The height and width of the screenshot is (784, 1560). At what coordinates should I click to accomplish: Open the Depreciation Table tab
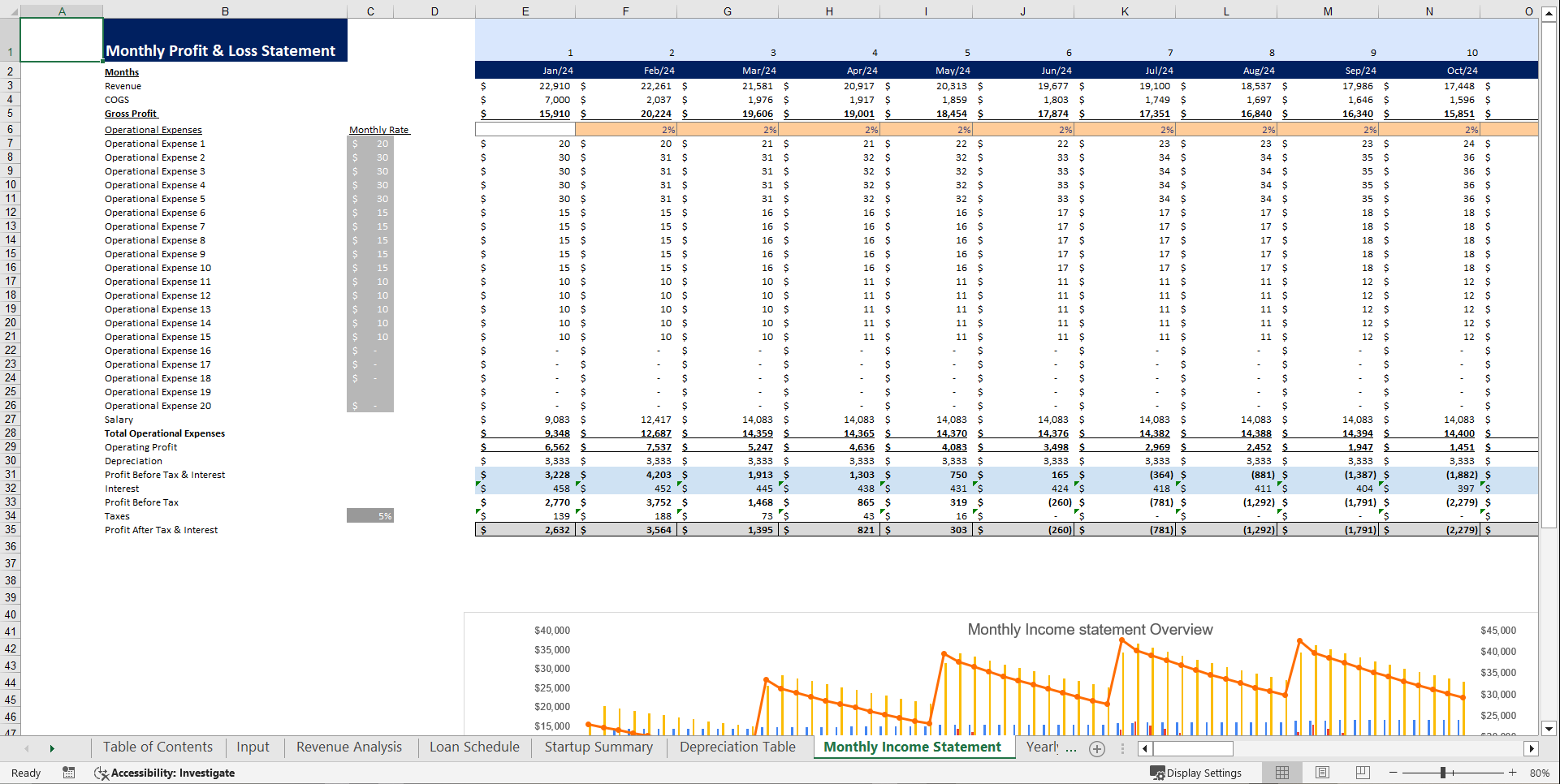click(737, 747)
